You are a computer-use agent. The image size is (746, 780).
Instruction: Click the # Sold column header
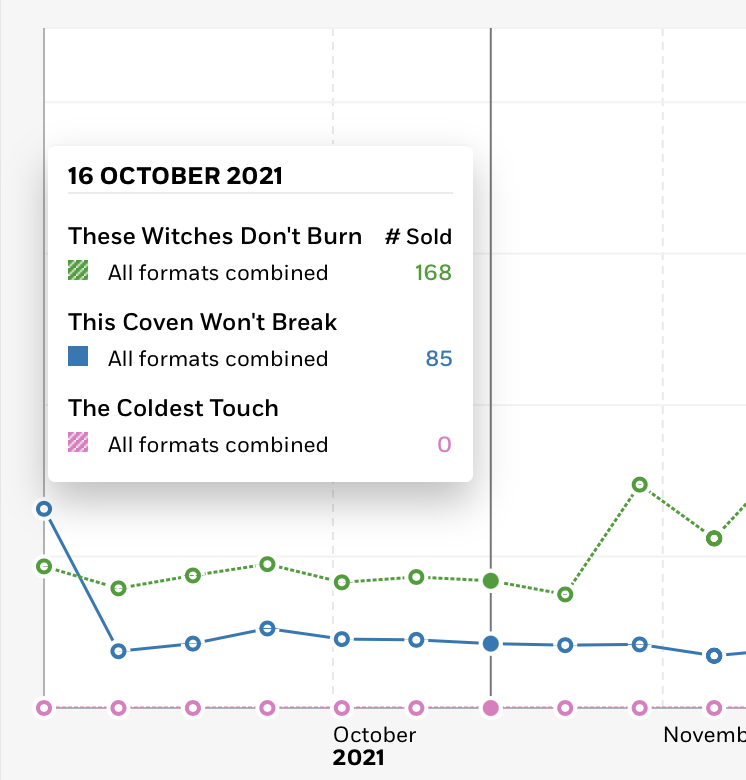pos(418,236)
